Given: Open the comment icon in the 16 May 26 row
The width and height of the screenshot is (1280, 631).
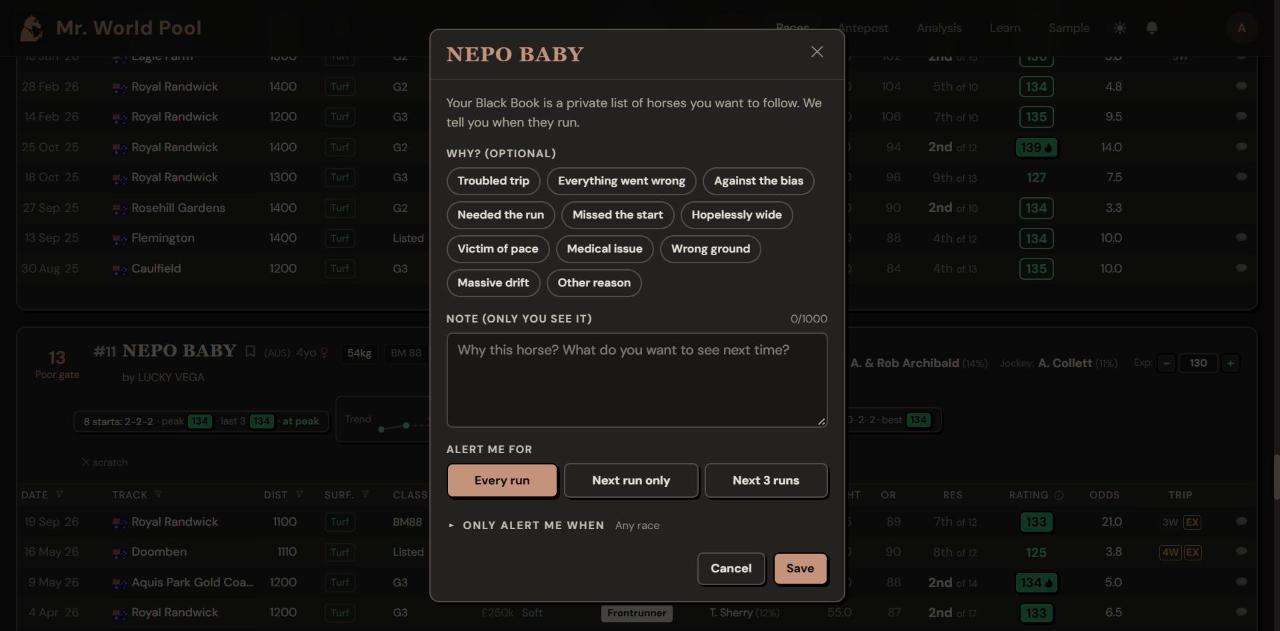Looking at the screenshot, I should point(1241,552).
